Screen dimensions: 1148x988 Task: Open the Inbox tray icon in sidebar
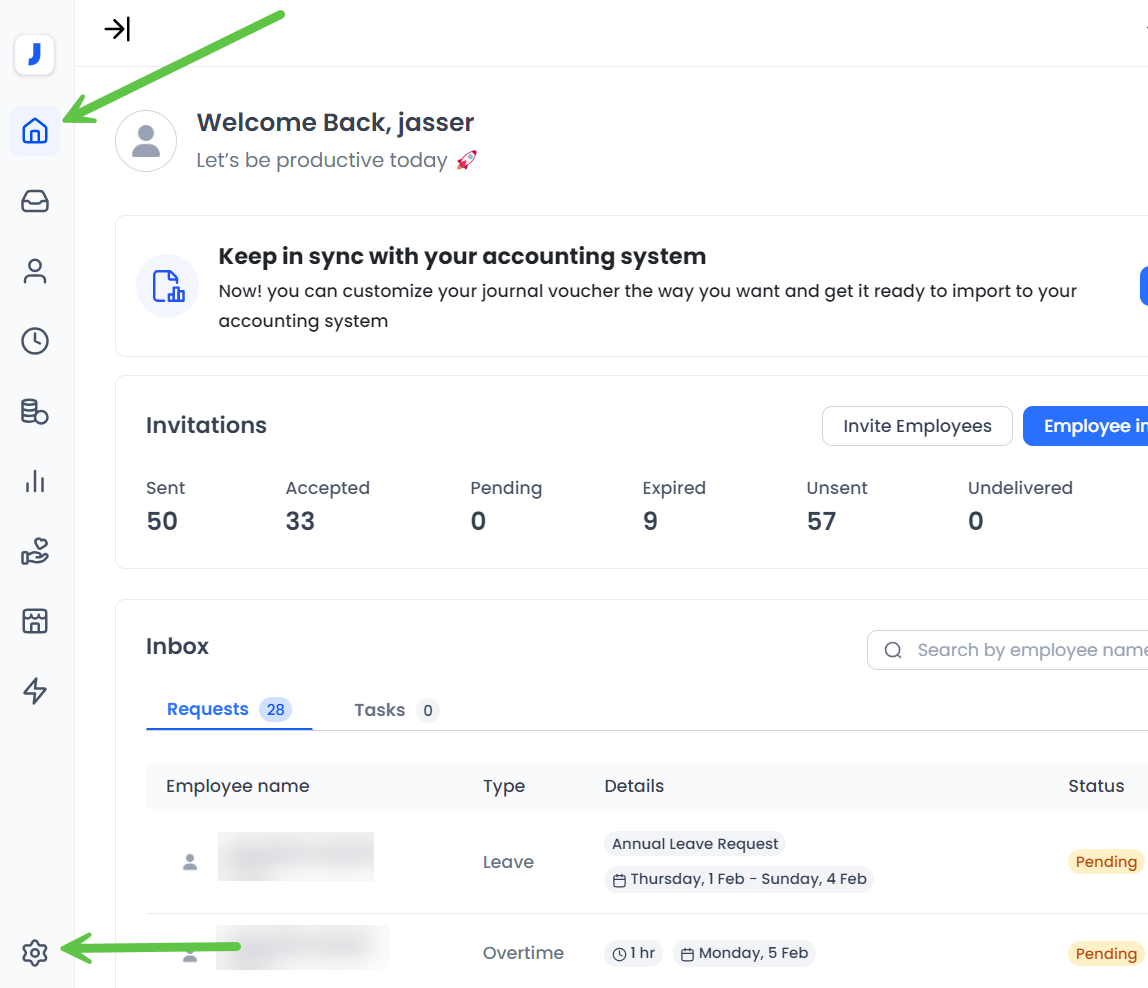pos(35,202)
